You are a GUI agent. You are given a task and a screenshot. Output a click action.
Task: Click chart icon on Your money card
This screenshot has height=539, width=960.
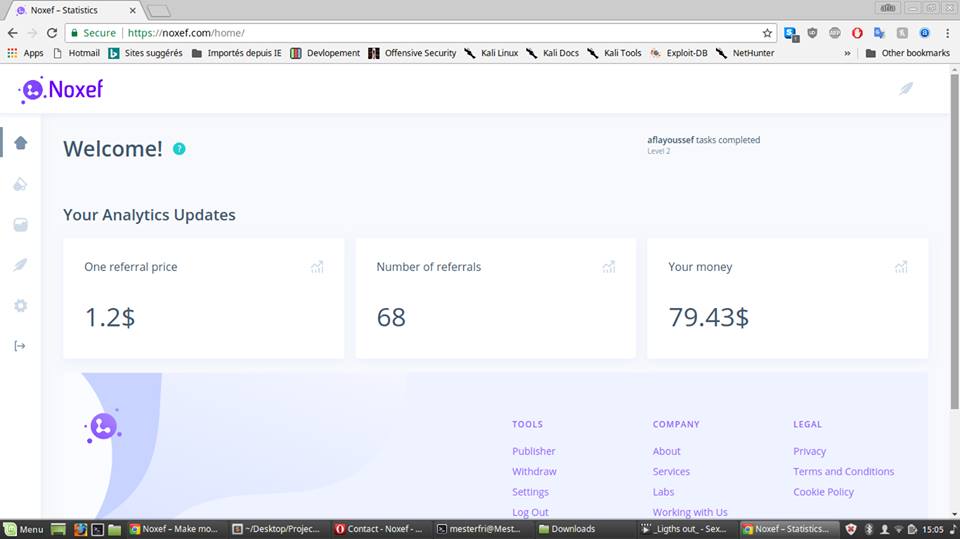point(901,267)
